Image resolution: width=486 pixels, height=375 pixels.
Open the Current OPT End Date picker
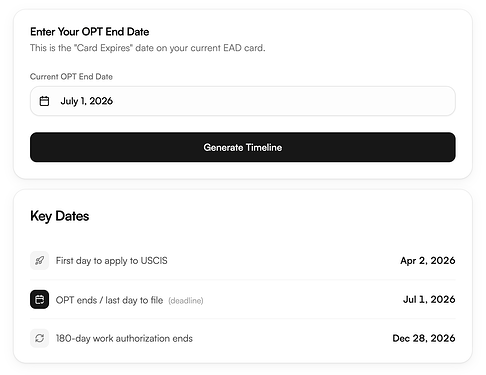(243, 101)
